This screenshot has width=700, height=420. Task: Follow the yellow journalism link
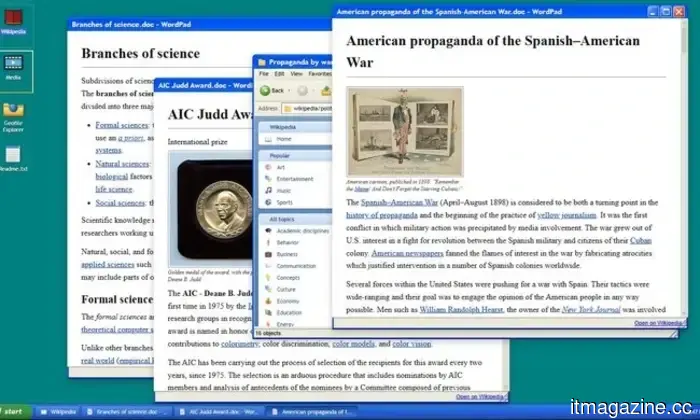coord(567,215)
